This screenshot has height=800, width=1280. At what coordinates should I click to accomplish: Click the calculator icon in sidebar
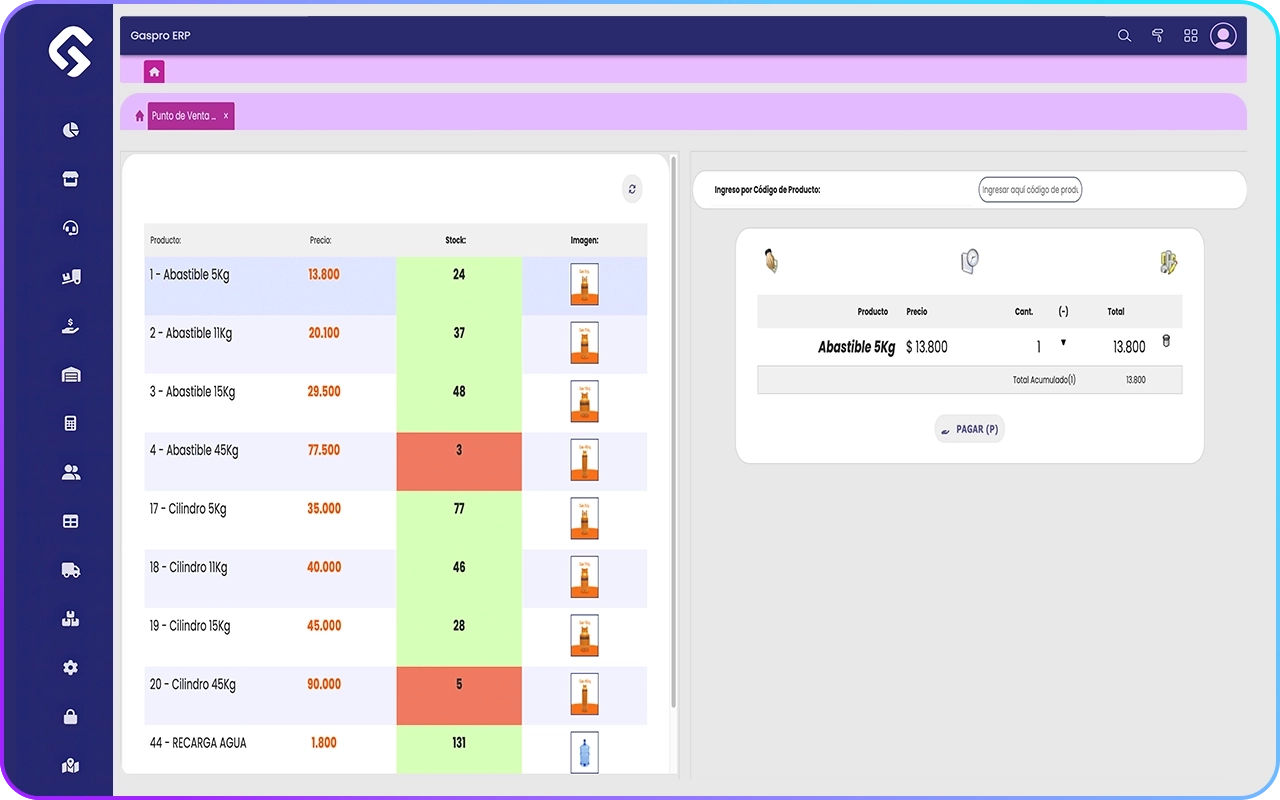tap(70, 423)
